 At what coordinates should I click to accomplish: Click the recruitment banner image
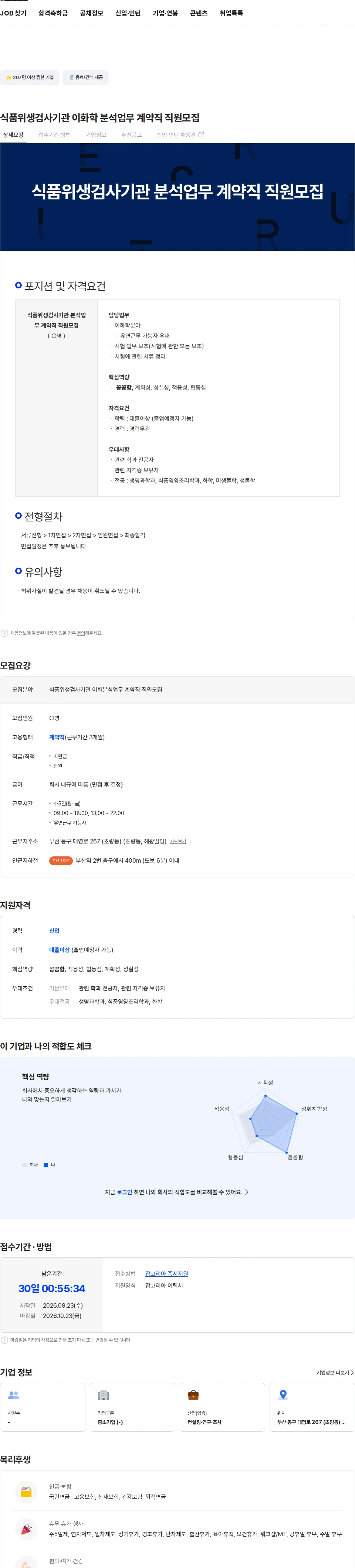click(x=177, y=197)
